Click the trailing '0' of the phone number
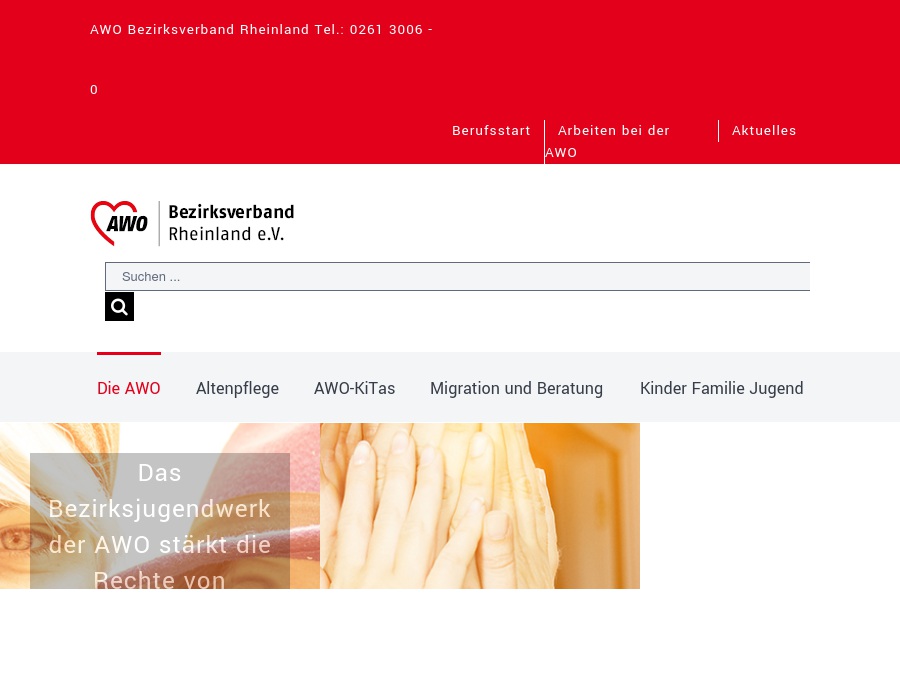The width and height of the screenshot is (900, 700). tap(94, 90)
